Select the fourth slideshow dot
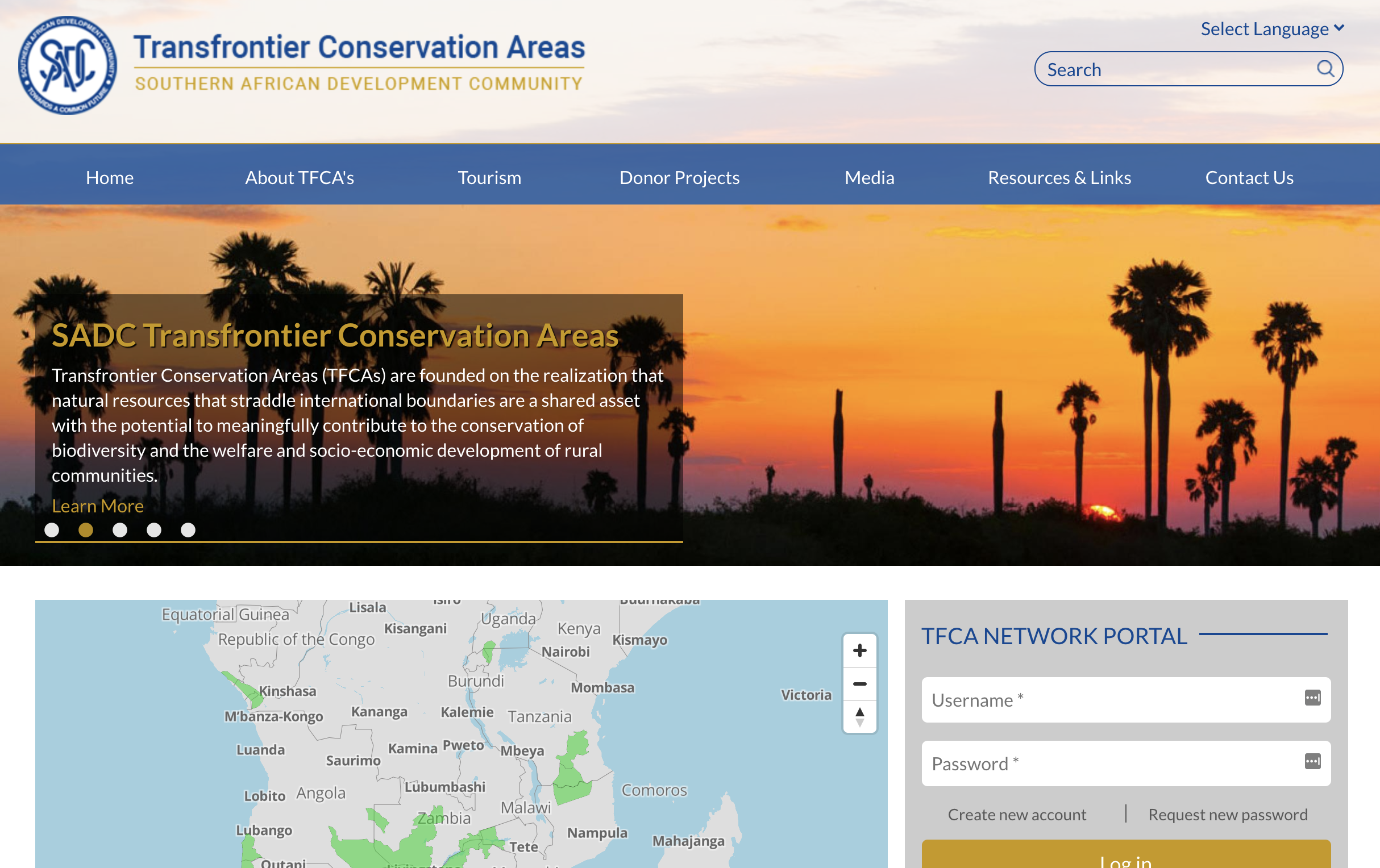The image size is (1380, 868). pyautogui.click(x=153, y=530)
